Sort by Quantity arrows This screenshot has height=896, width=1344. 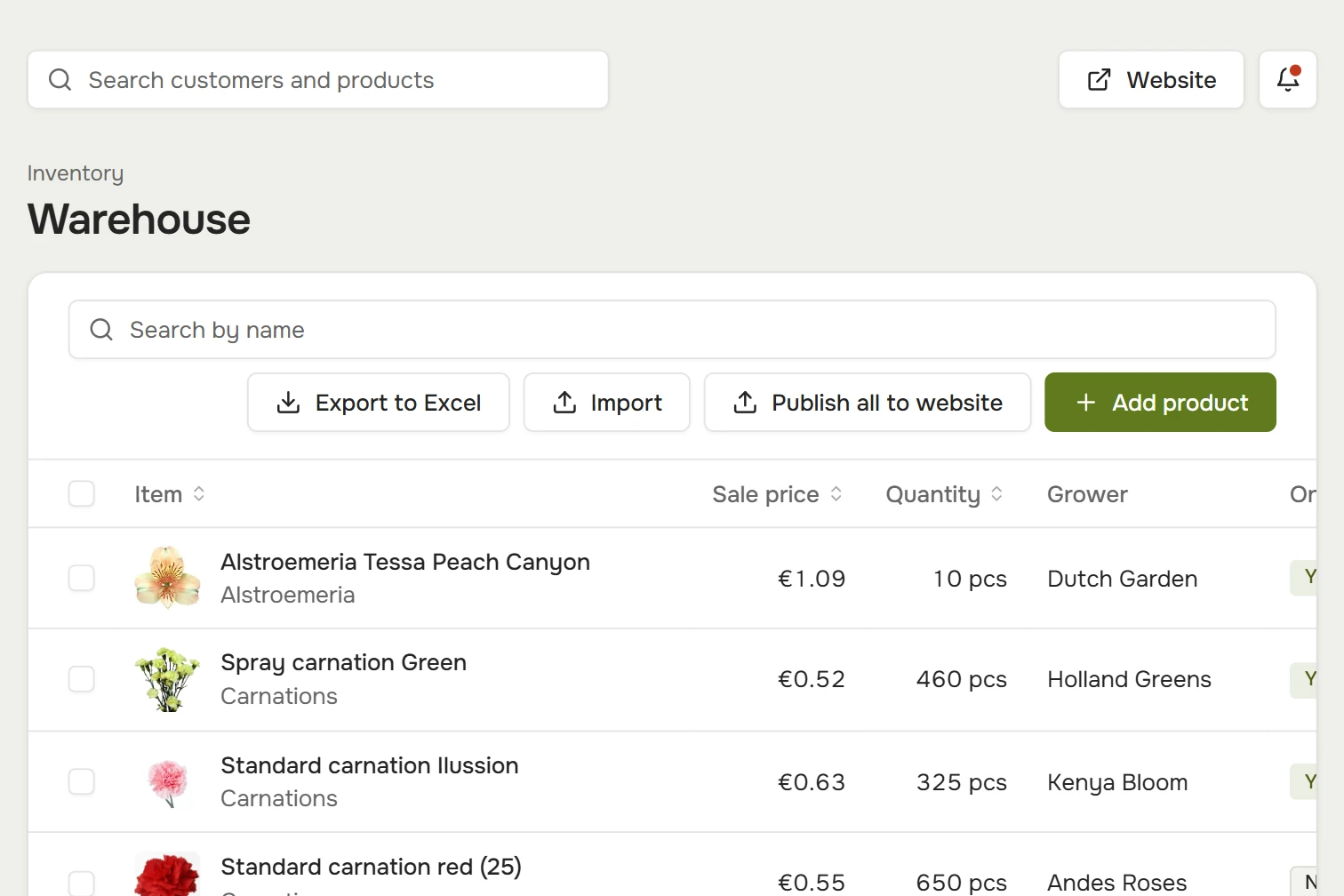tap(997, 493)
